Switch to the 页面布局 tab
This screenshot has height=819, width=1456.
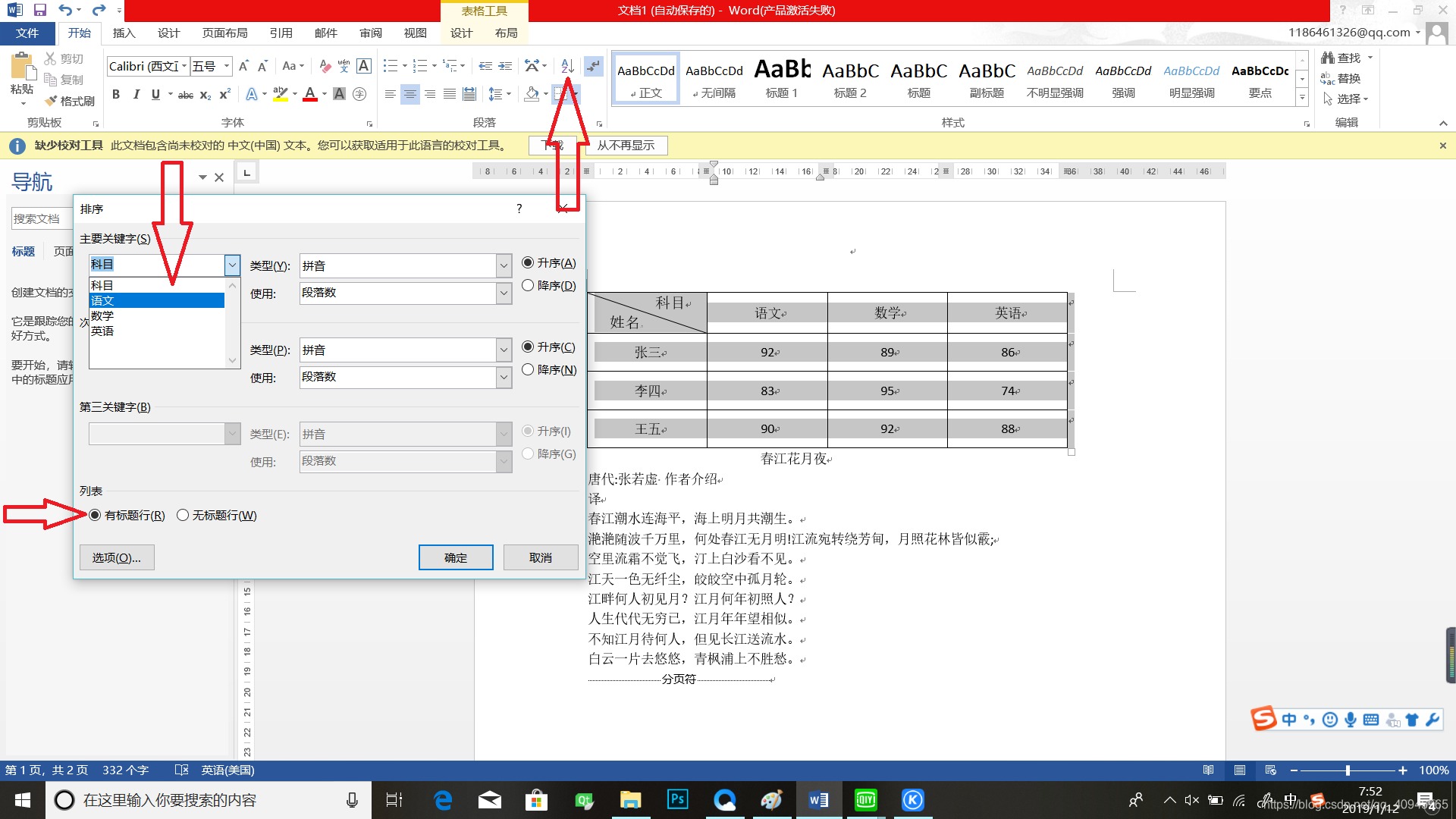224,33
